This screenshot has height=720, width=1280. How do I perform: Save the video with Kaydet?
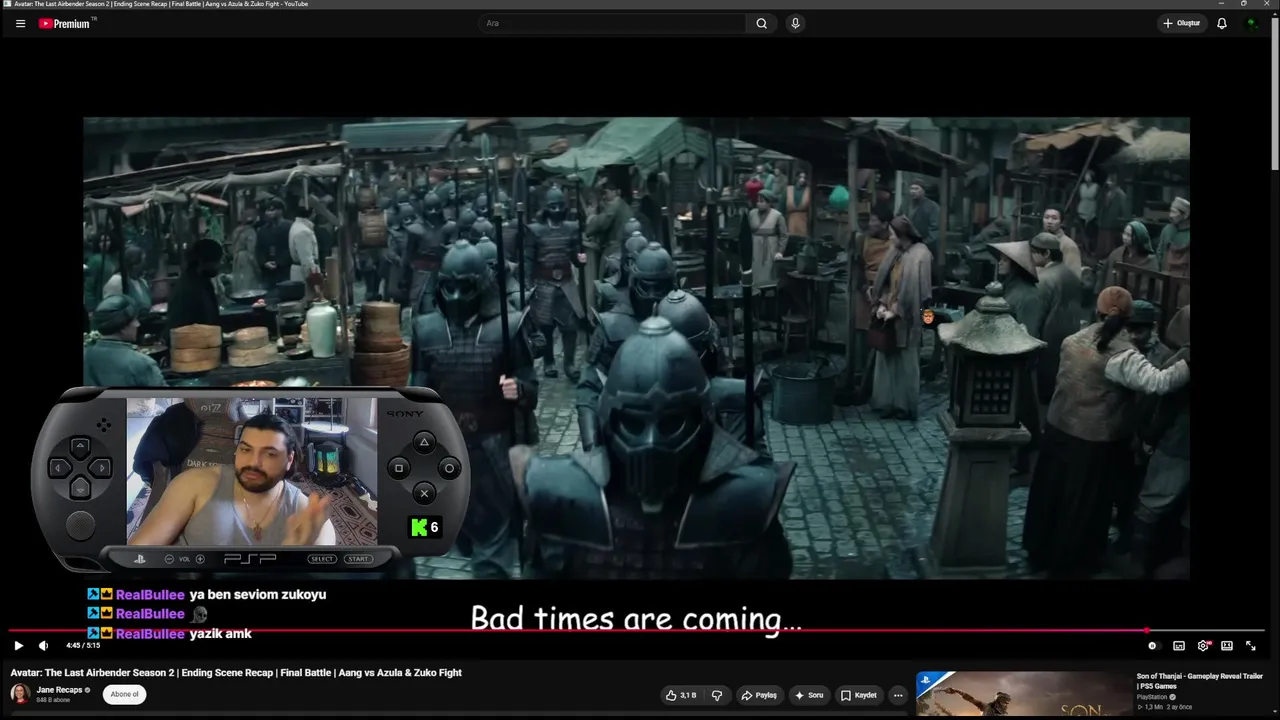point(858,695)
